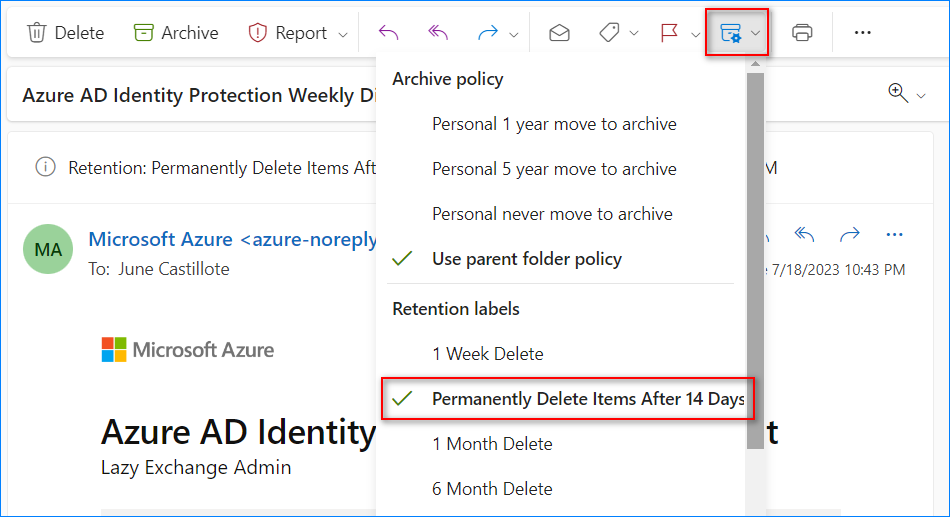Click the Delete button
The image size is (950, 517).
65,33
